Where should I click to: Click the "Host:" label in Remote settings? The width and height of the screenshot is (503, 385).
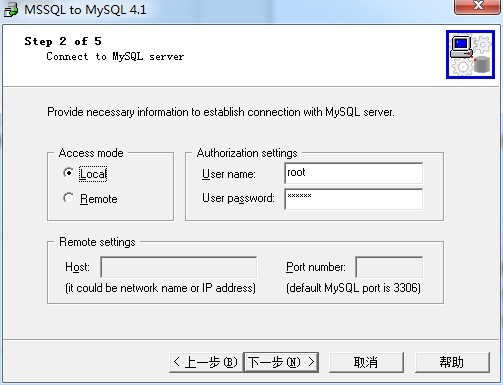pos(77,267)
